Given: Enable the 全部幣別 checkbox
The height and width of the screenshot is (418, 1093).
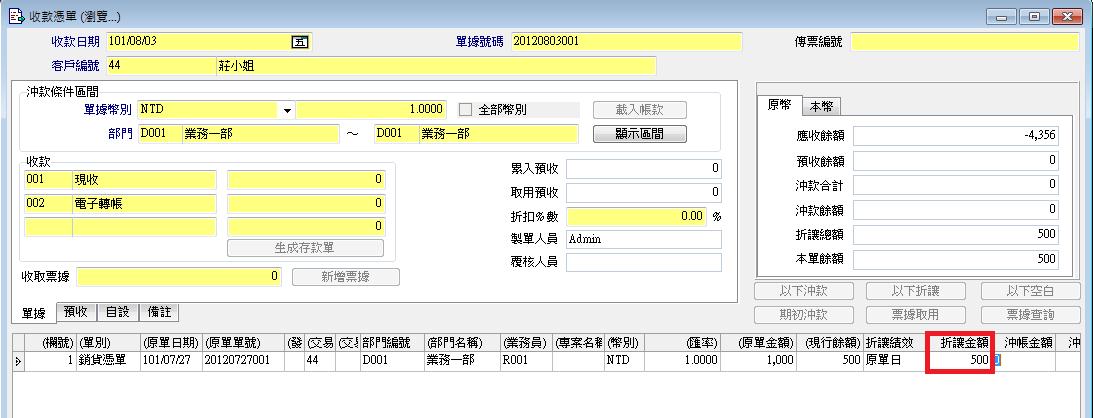Looking at the screenshot, I should click(x=465, y=110).
